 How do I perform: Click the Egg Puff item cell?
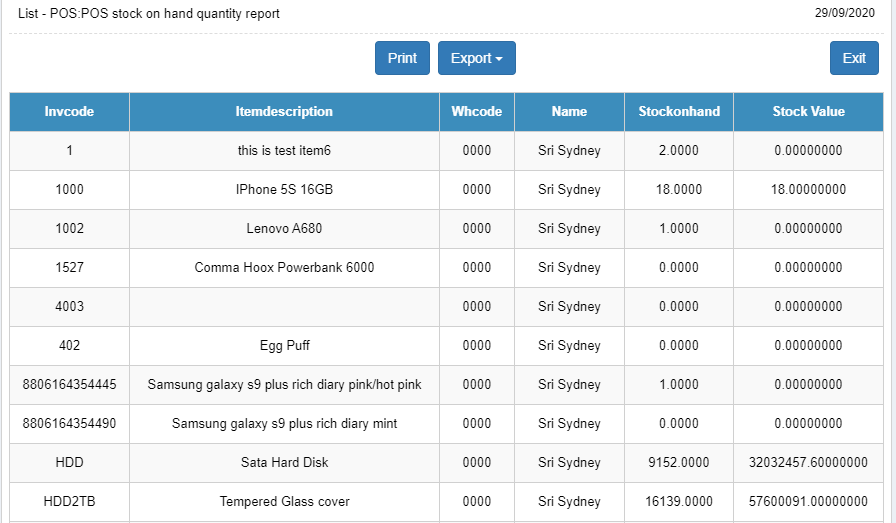click(284, 346)
